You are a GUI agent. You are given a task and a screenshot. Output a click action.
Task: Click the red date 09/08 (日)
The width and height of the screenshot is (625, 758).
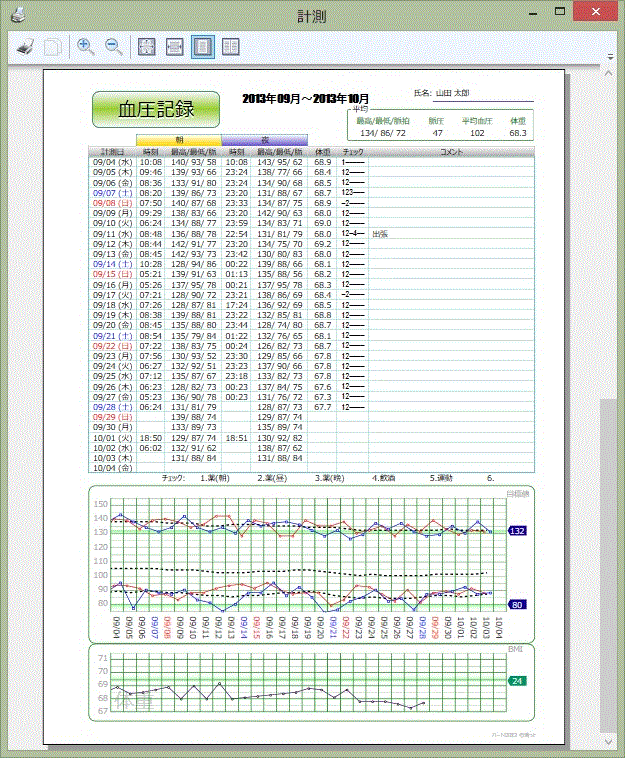point(113,203)
